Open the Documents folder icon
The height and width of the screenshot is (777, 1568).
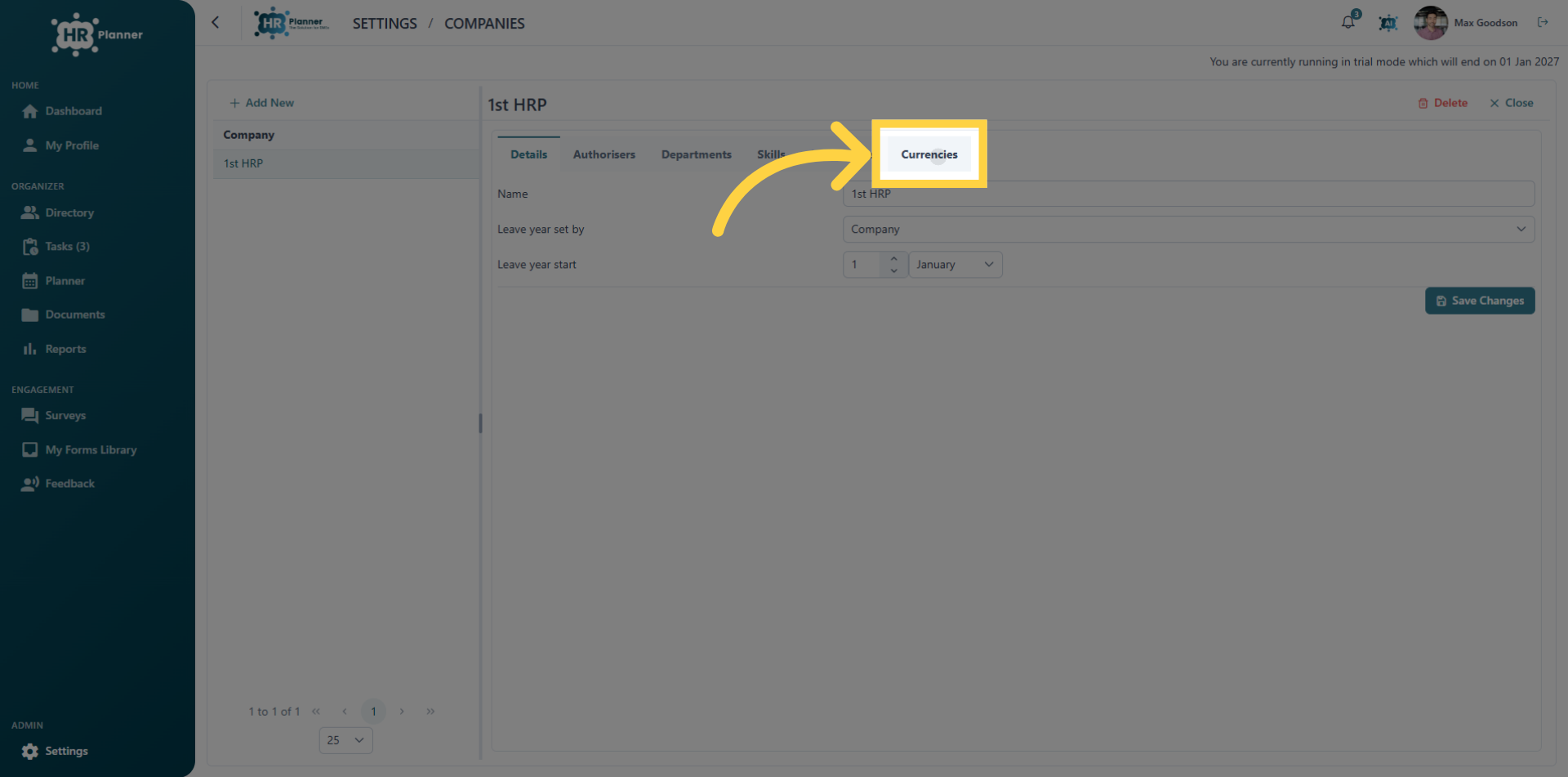30,315
